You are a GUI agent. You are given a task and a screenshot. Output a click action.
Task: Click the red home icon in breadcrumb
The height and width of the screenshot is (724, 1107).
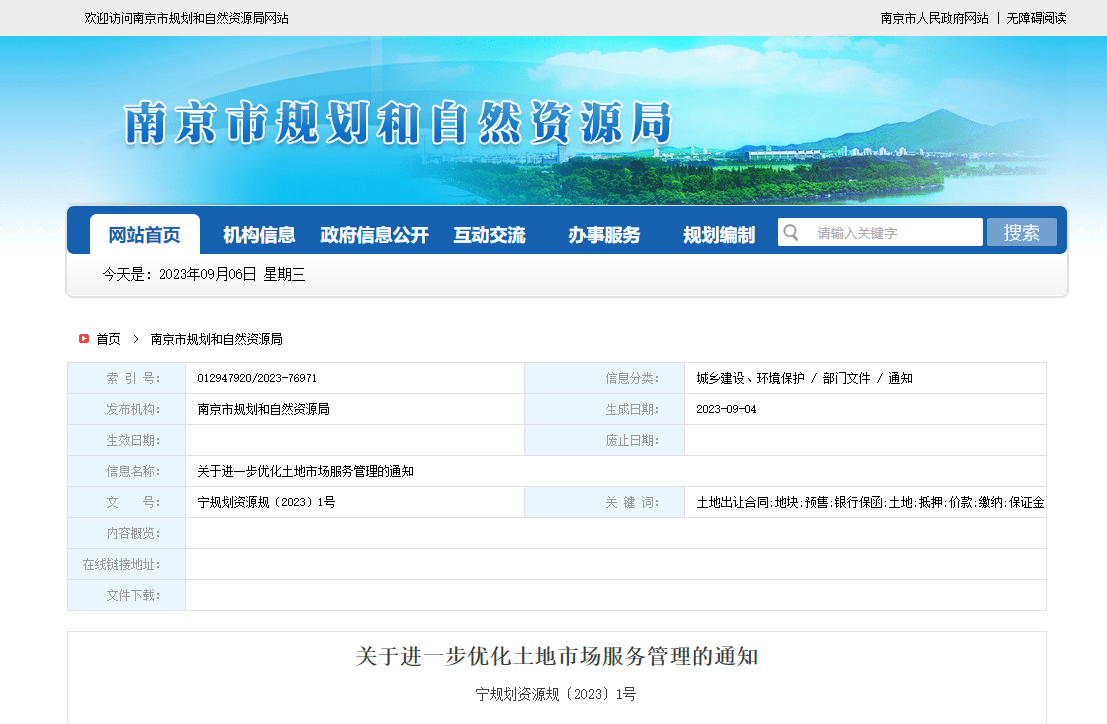(x=84, y=339)
